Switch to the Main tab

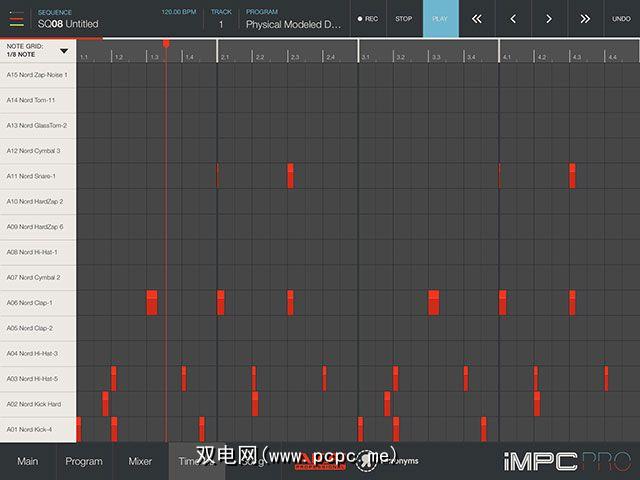coord(27,461)
